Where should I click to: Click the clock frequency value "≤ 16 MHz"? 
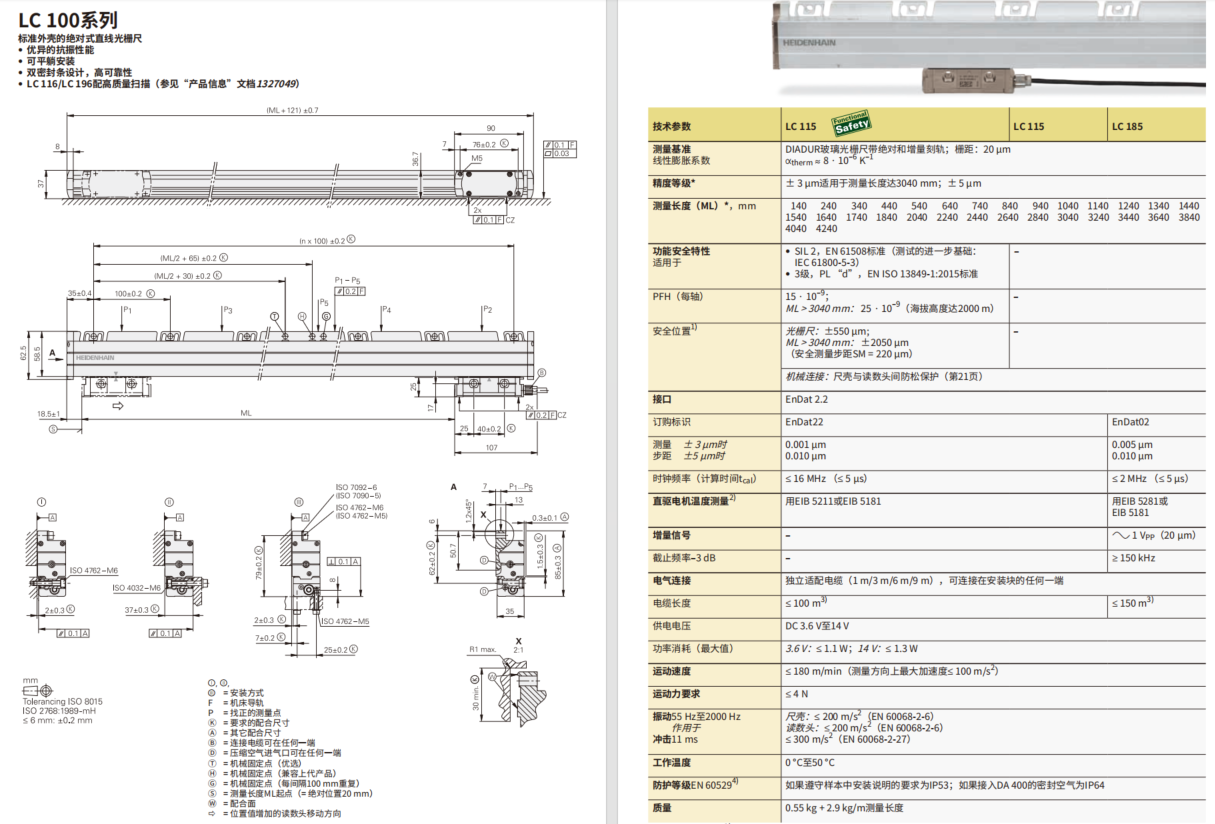[x=806, y=478]
